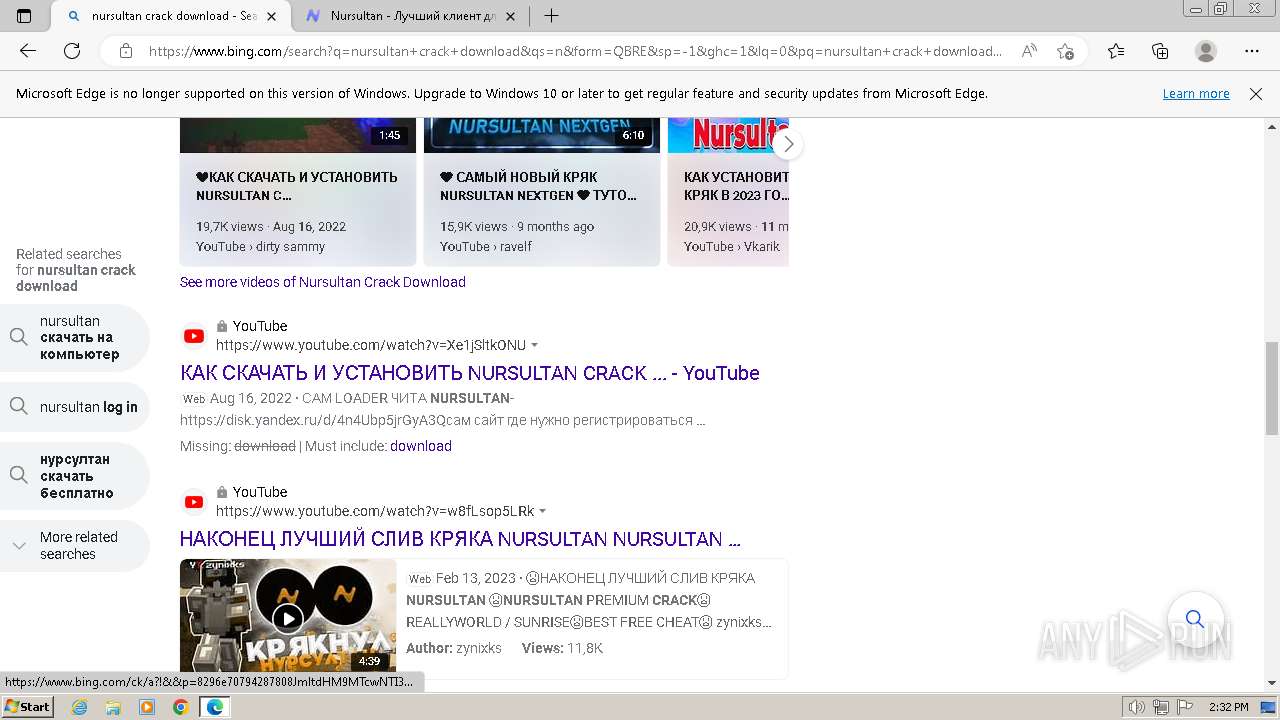1280x720 pixels.
Task: Open Edge Settings and more menu
Action: tap(1252, 51)
